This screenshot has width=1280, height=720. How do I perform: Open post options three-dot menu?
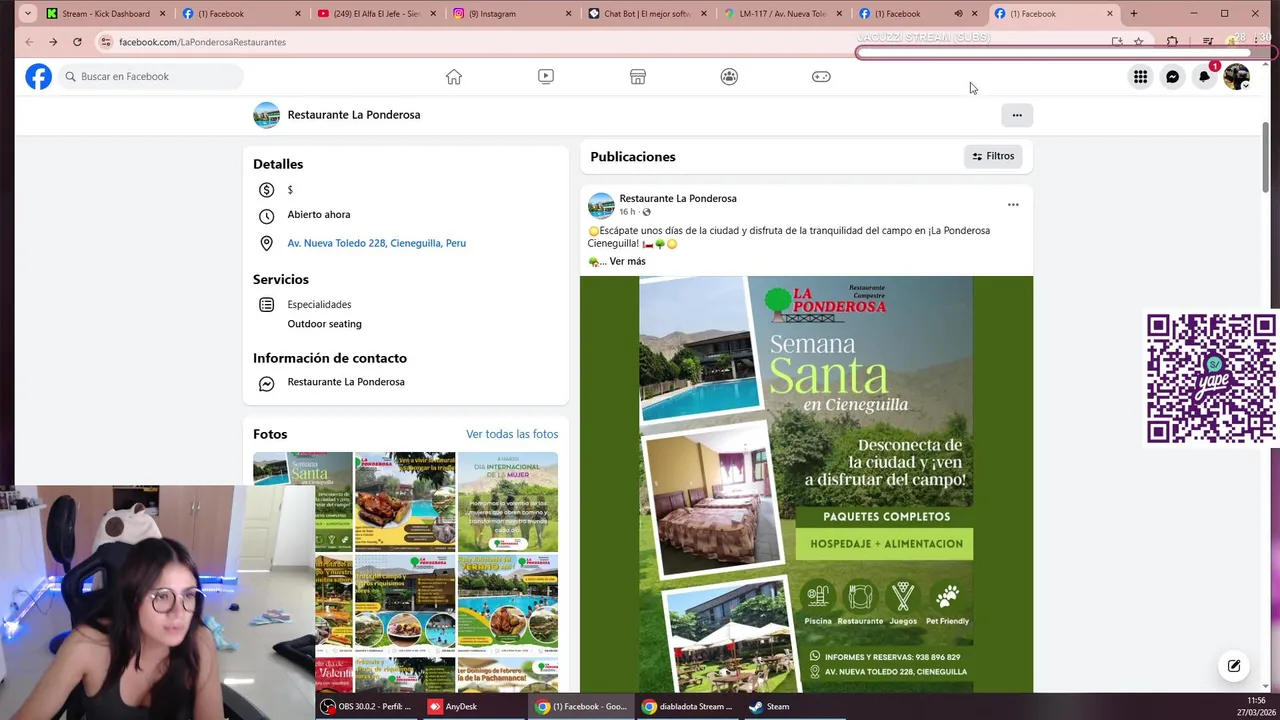click(1013, 205)
